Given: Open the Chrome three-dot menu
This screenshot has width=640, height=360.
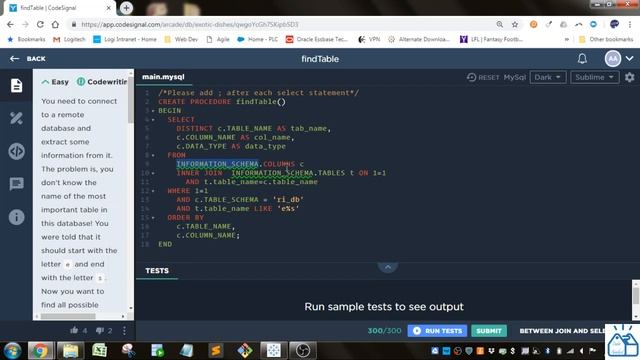Looking at the screenshot, I should [x=630, y=24].
